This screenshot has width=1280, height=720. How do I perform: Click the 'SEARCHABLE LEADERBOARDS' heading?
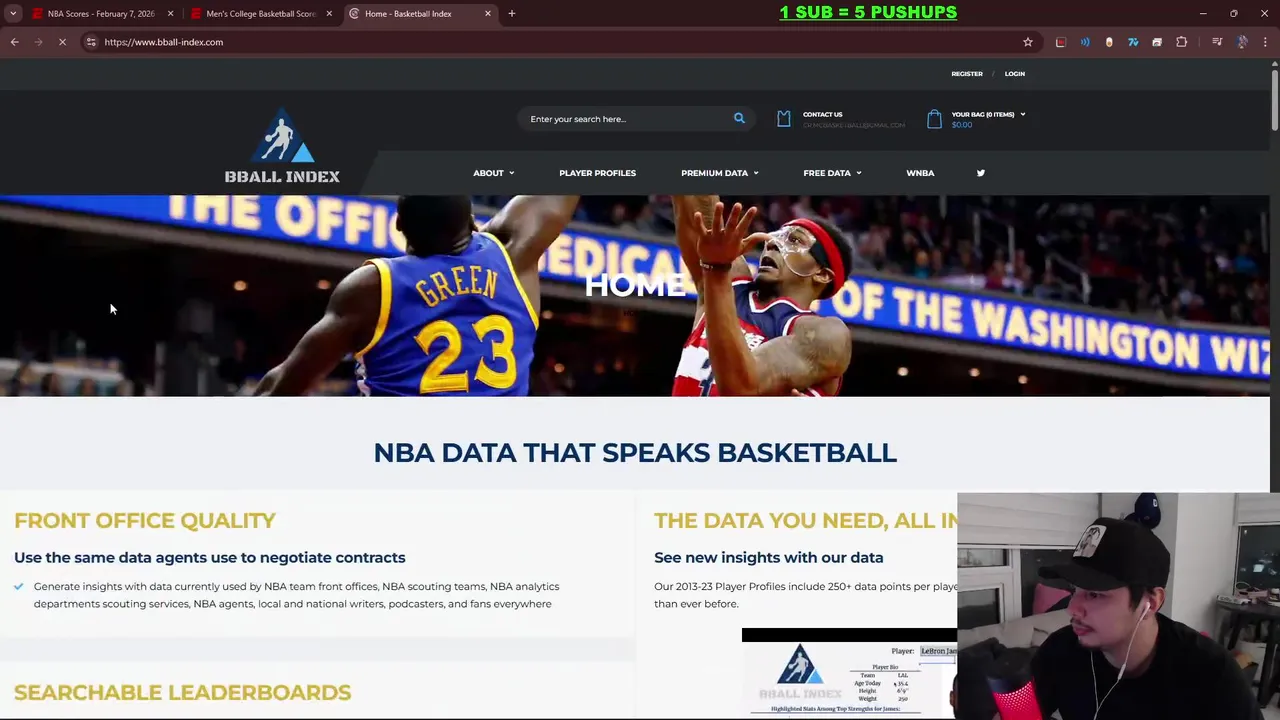(183, 692)
